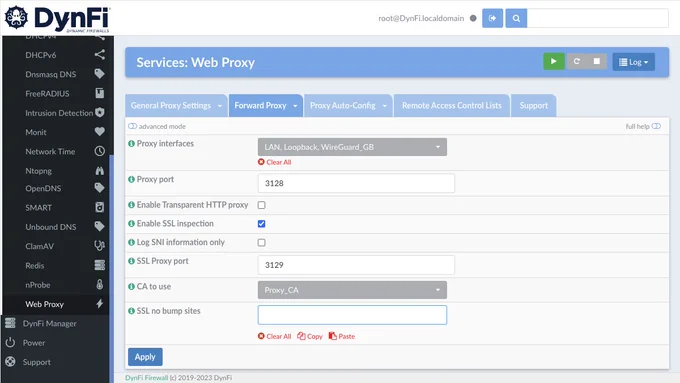The width and height of the screenshot is (680, 383).
Task: Switch to Remote Access Control Lists tab
Action: (x=451, y=105)
